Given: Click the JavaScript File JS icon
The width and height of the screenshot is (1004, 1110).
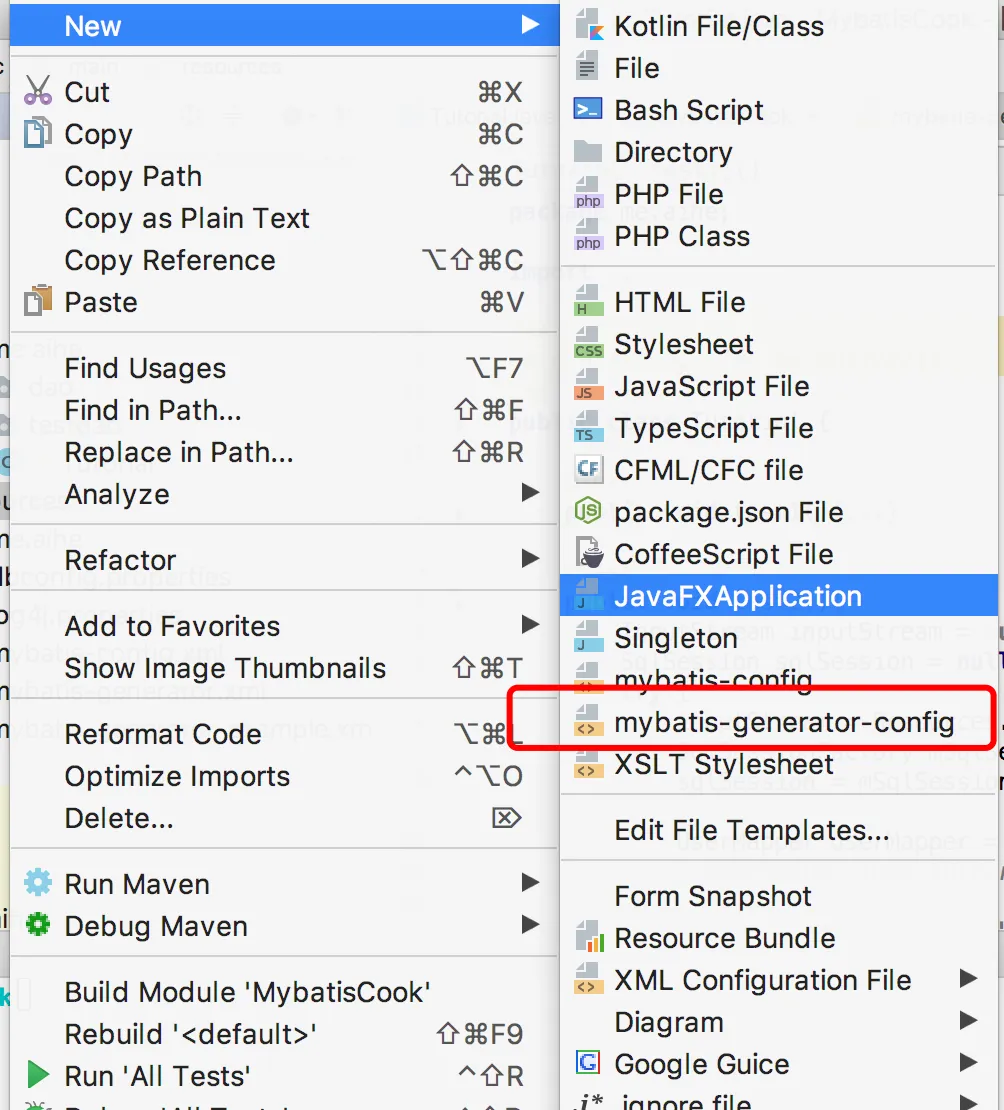Looking at the screenshot, I should point(588,386).
